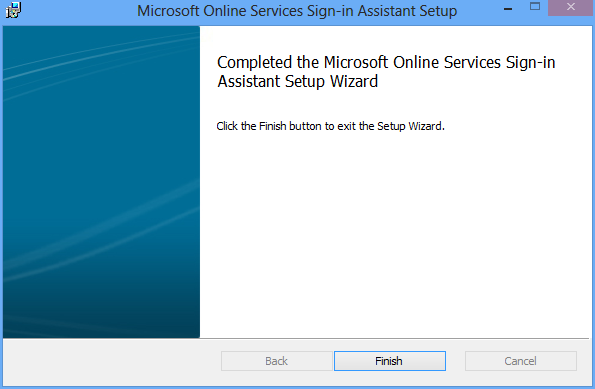Click the greyed-out Back button
The width and height of the screenshot is (595, 389).
pyautogui.click(x=277, y=361)
